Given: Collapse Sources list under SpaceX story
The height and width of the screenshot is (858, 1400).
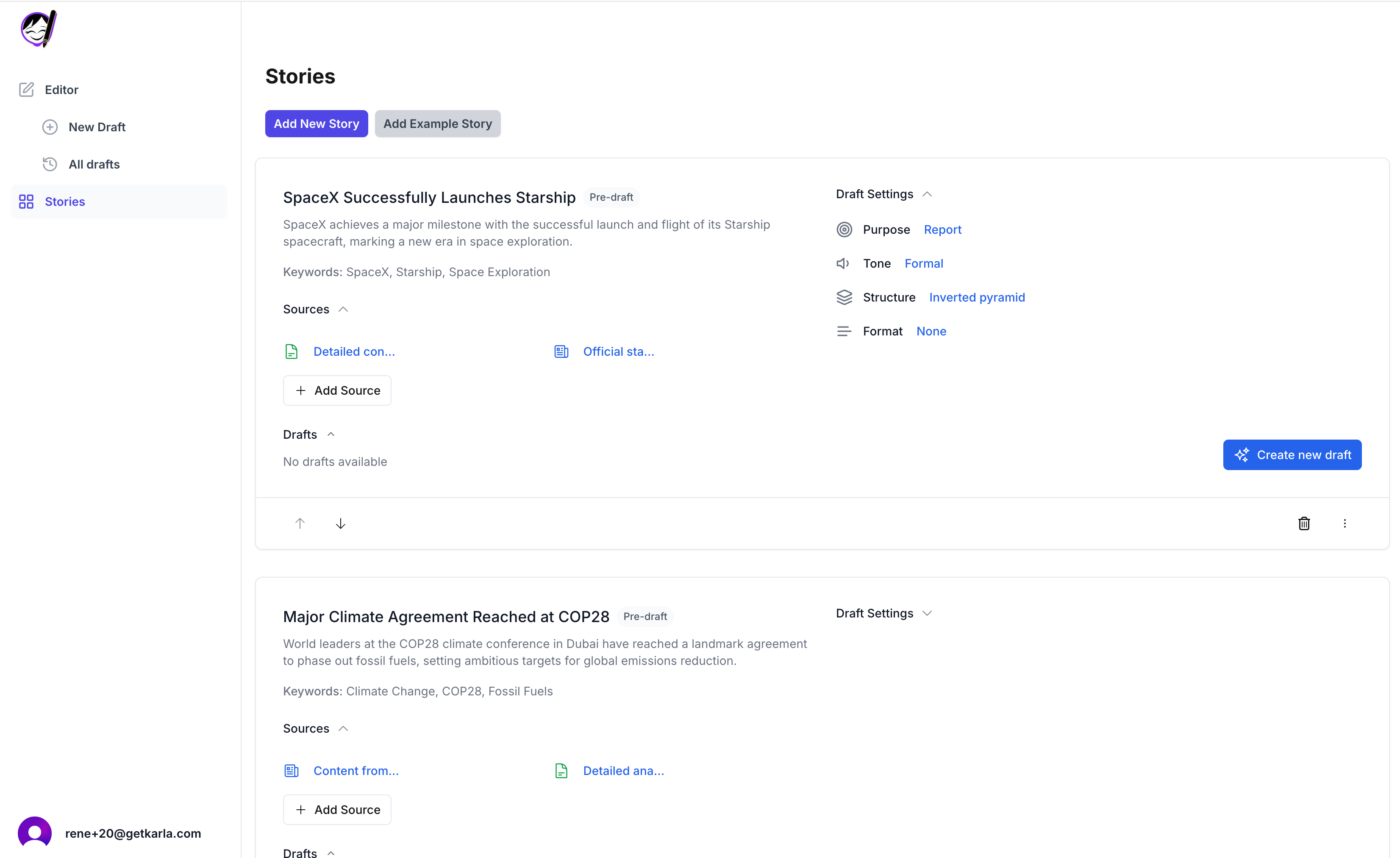Looking at the screenshot, I should tap(343, 309).
